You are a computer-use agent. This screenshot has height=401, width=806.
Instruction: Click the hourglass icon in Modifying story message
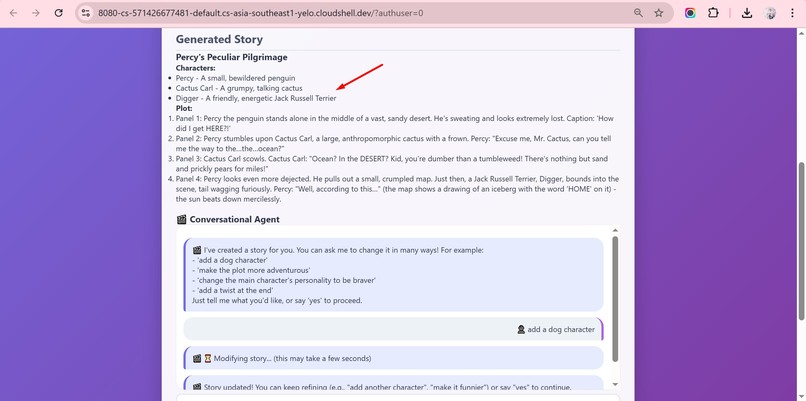click(208, 358)
